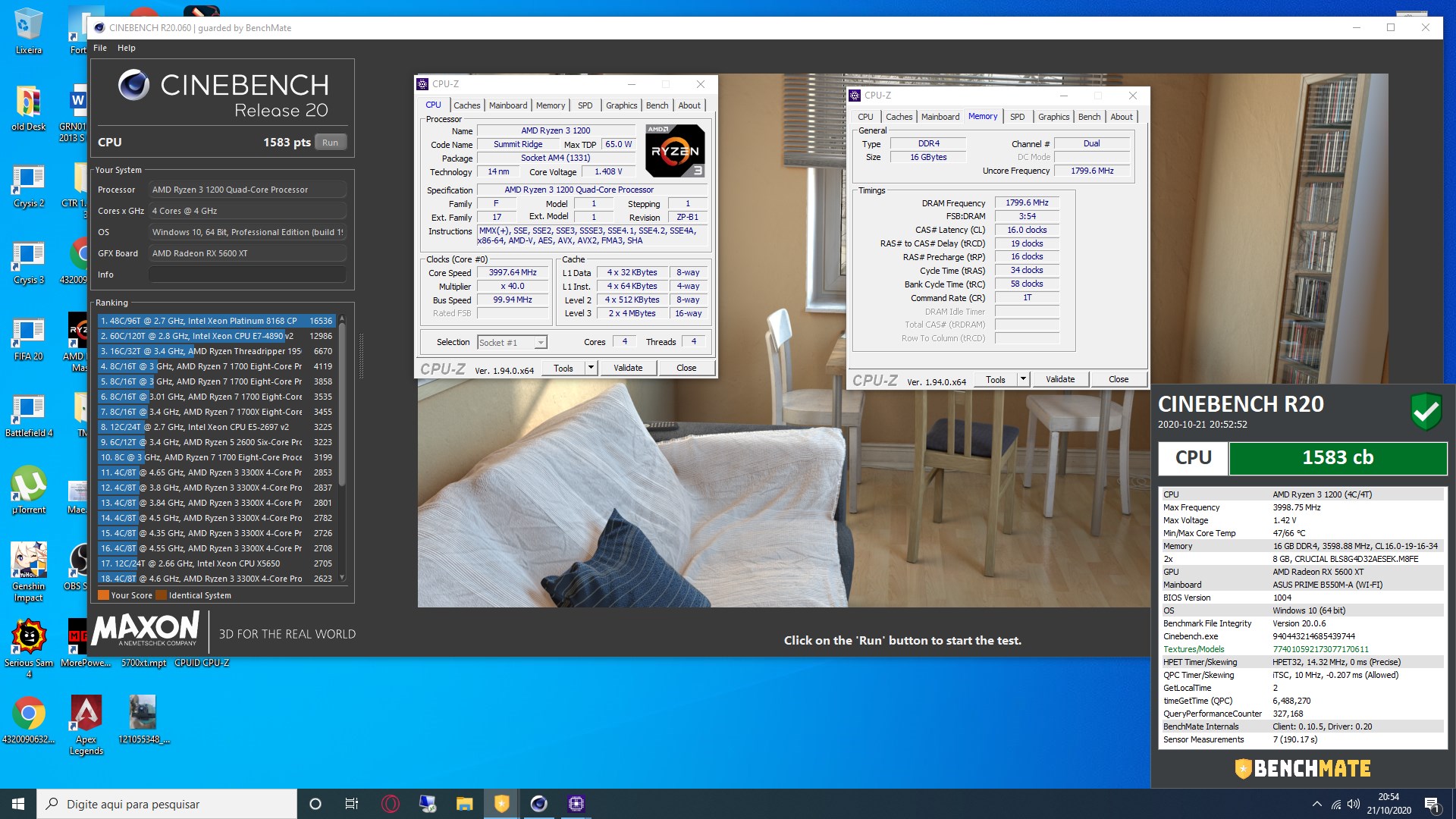This screenshot has width=1456, height=819.
Task: Launch the Crysis 3 desktop shortcut
Action: 28,261
